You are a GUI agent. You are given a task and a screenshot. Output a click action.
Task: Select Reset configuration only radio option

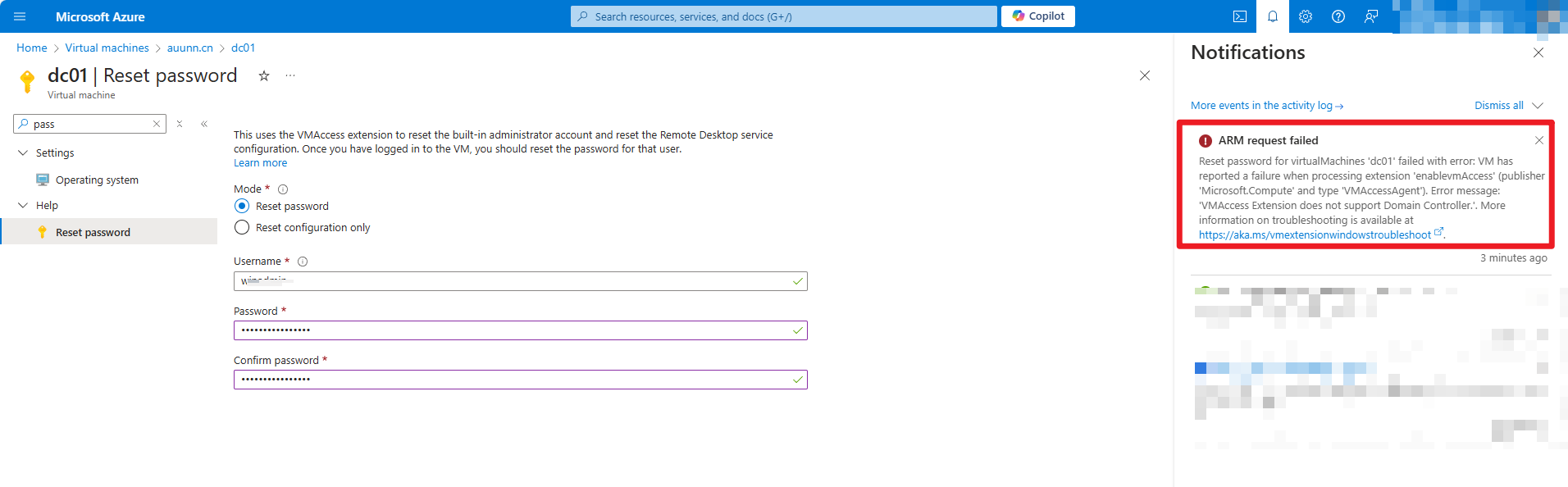(x=242, y=227)
